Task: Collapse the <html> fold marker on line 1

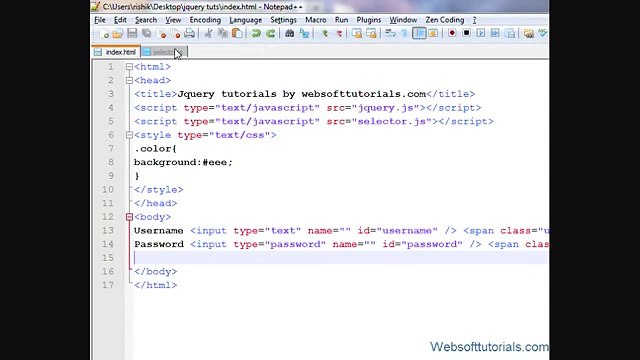Action: pyautogui.click(x=129, y=67)
